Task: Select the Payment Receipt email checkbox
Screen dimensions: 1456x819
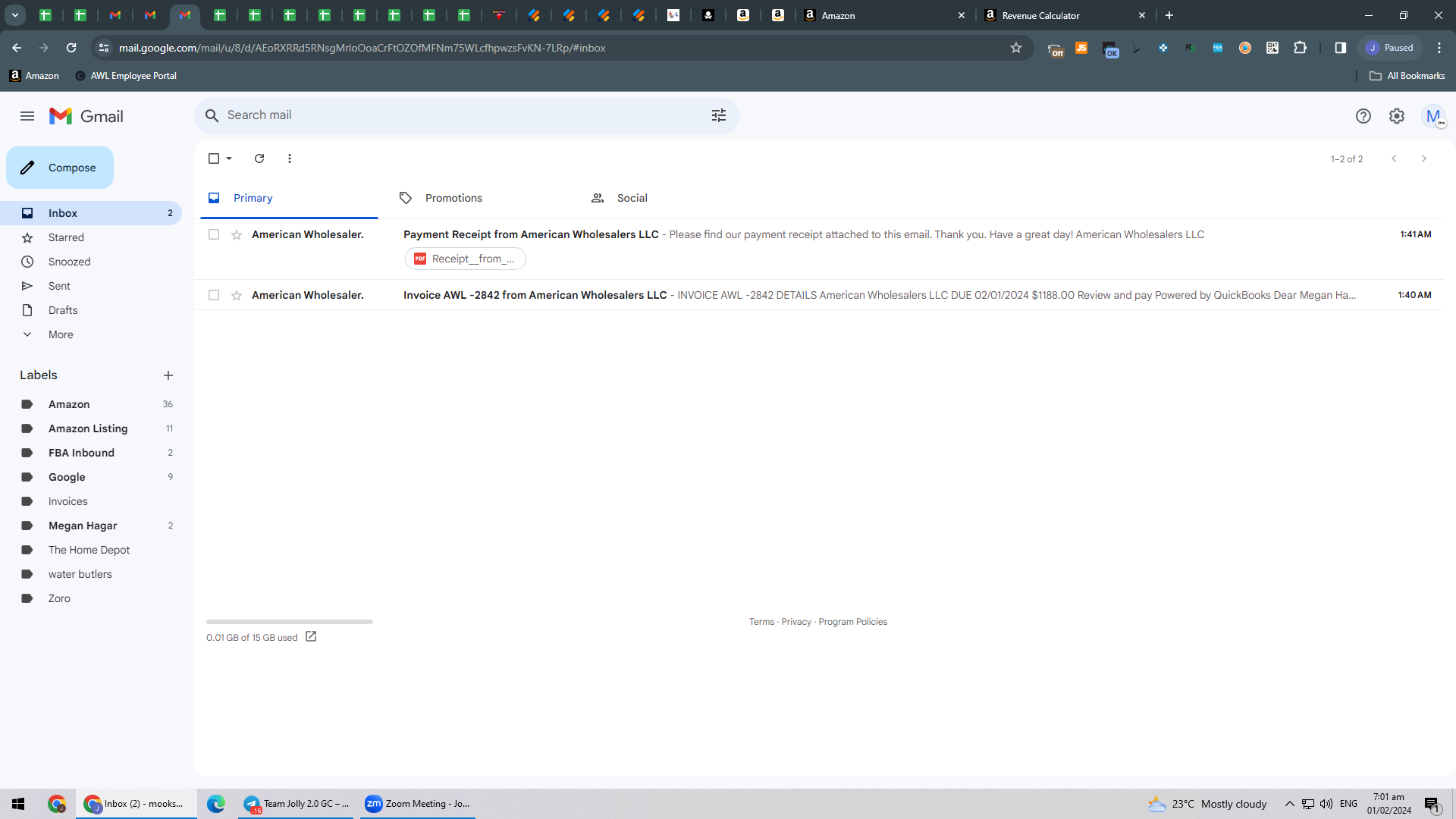Action: 214,234
